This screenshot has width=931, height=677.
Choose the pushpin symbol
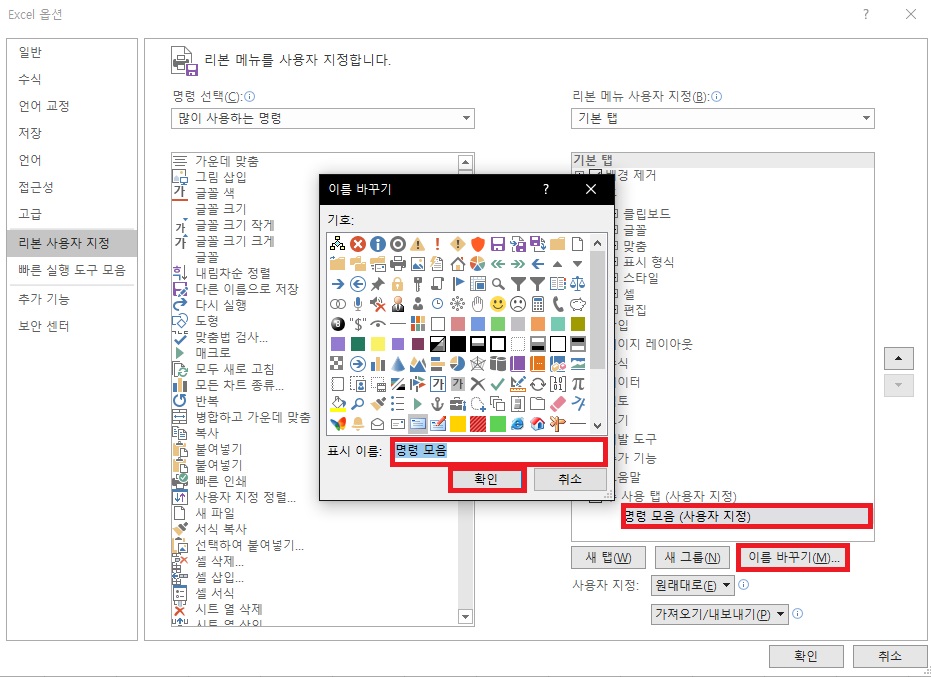point(378,284)
